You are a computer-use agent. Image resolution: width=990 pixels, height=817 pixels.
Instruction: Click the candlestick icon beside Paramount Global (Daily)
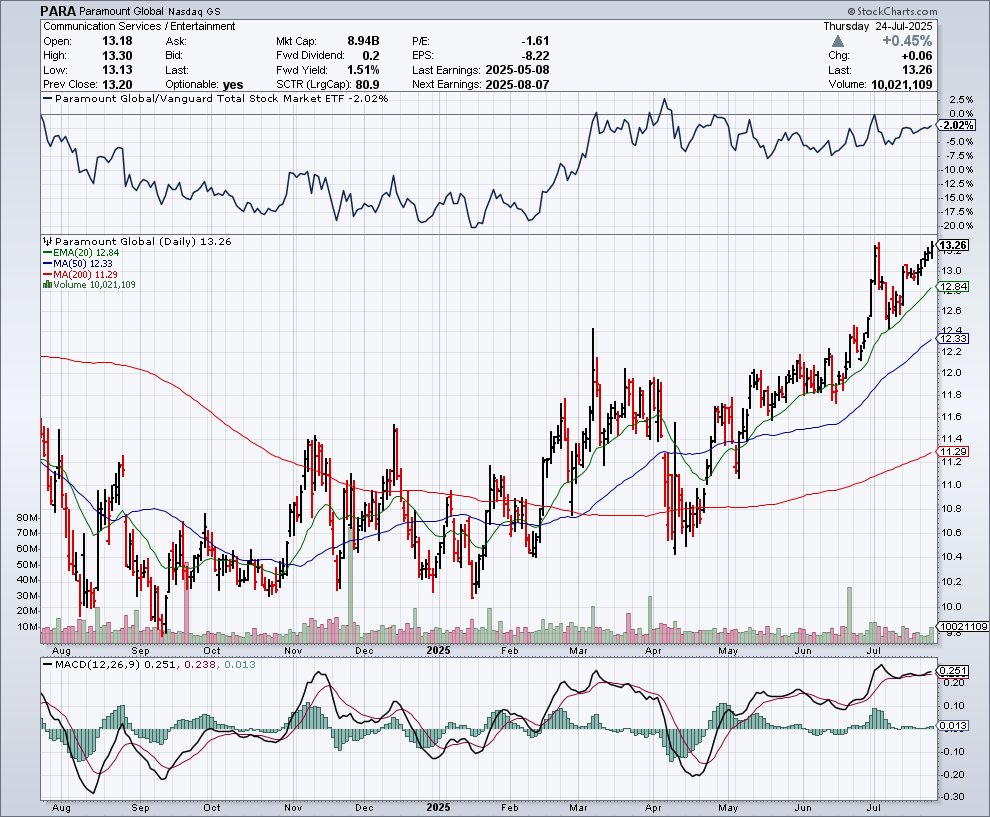pyautogui.click(x=47, y=241)
